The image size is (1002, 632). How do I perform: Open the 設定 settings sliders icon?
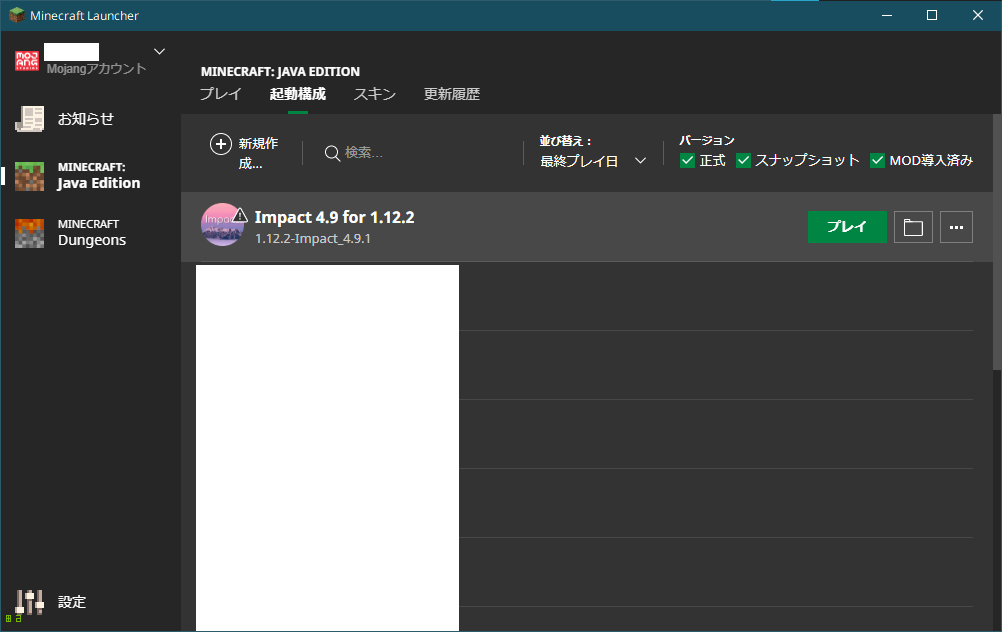pyautogui.click(x=29, y=602)
